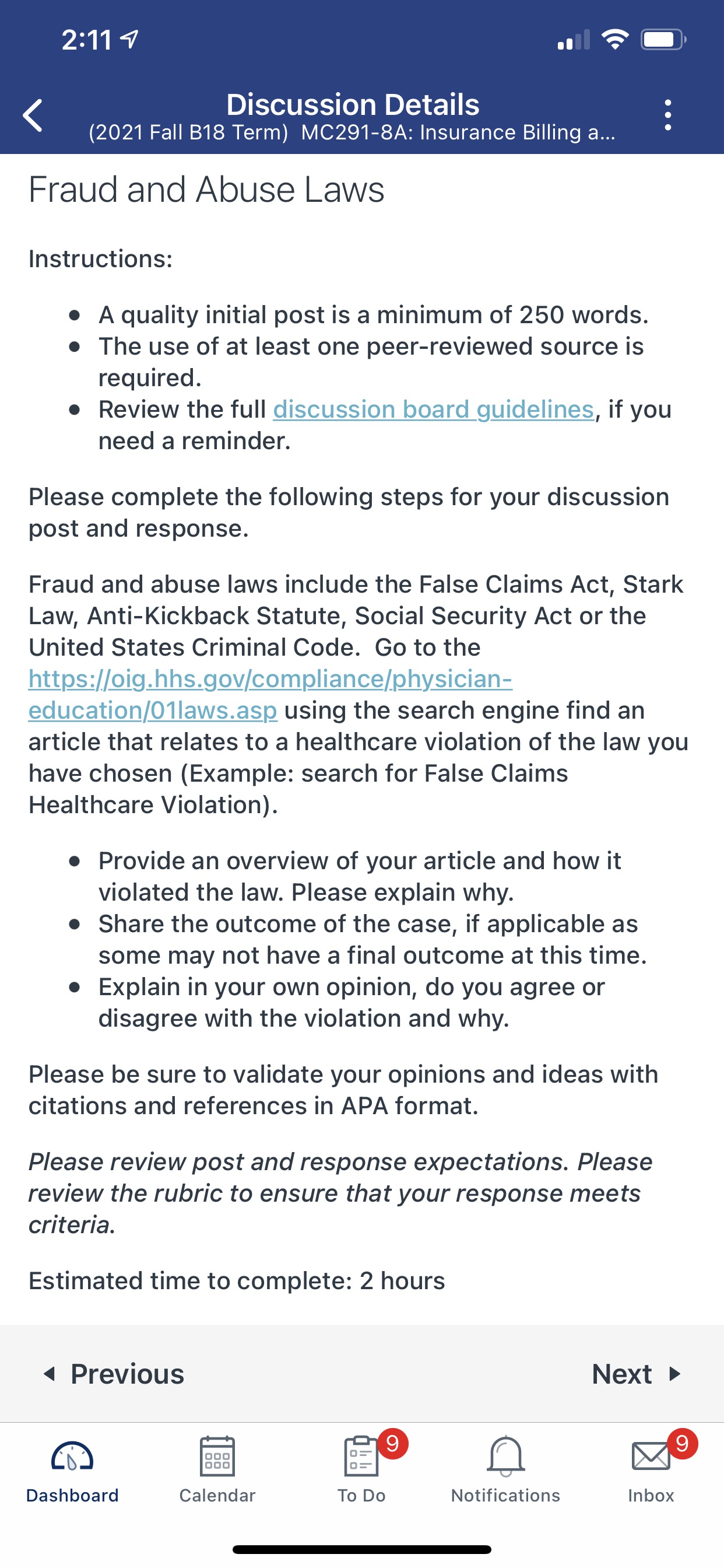The height and width of the screenshot is (1568, 724).
Task: Open the Calendar icon
Action: click(217, 1456)
